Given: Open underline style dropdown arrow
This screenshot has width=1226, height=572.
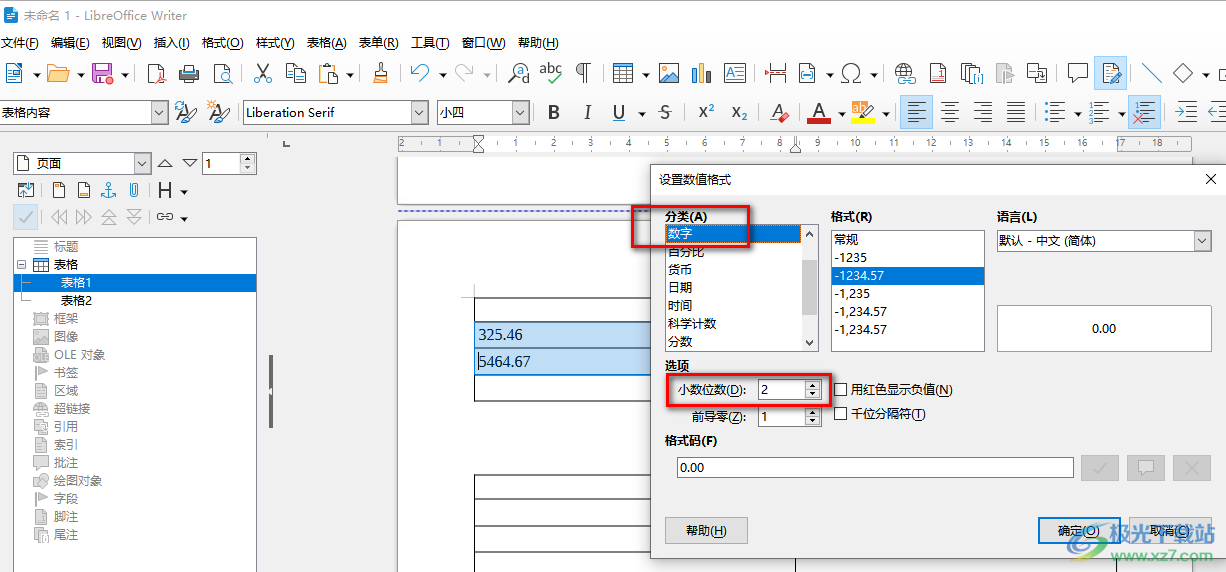Looking at the screenshot, I should point(640,113).
